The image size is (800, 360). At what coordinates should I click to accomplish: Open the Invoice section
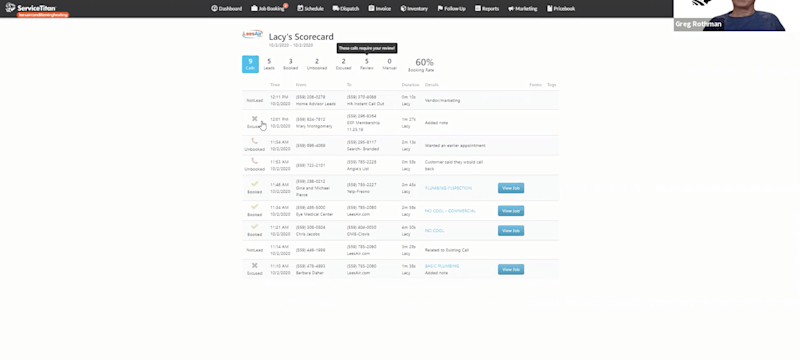pyautogui.click(x=380, y=9)
